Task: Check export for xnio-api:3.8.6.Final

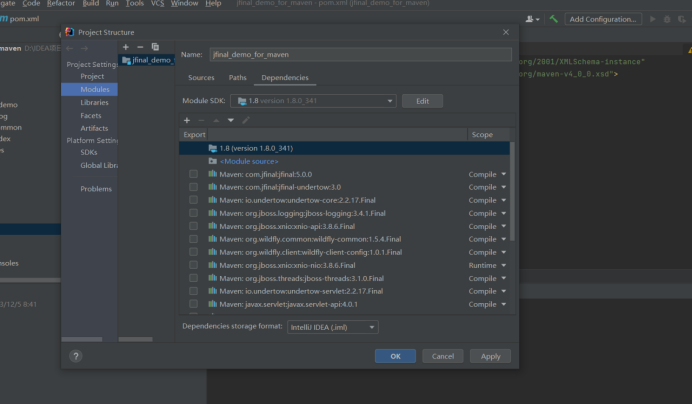Action: click(x=193, y=226)
